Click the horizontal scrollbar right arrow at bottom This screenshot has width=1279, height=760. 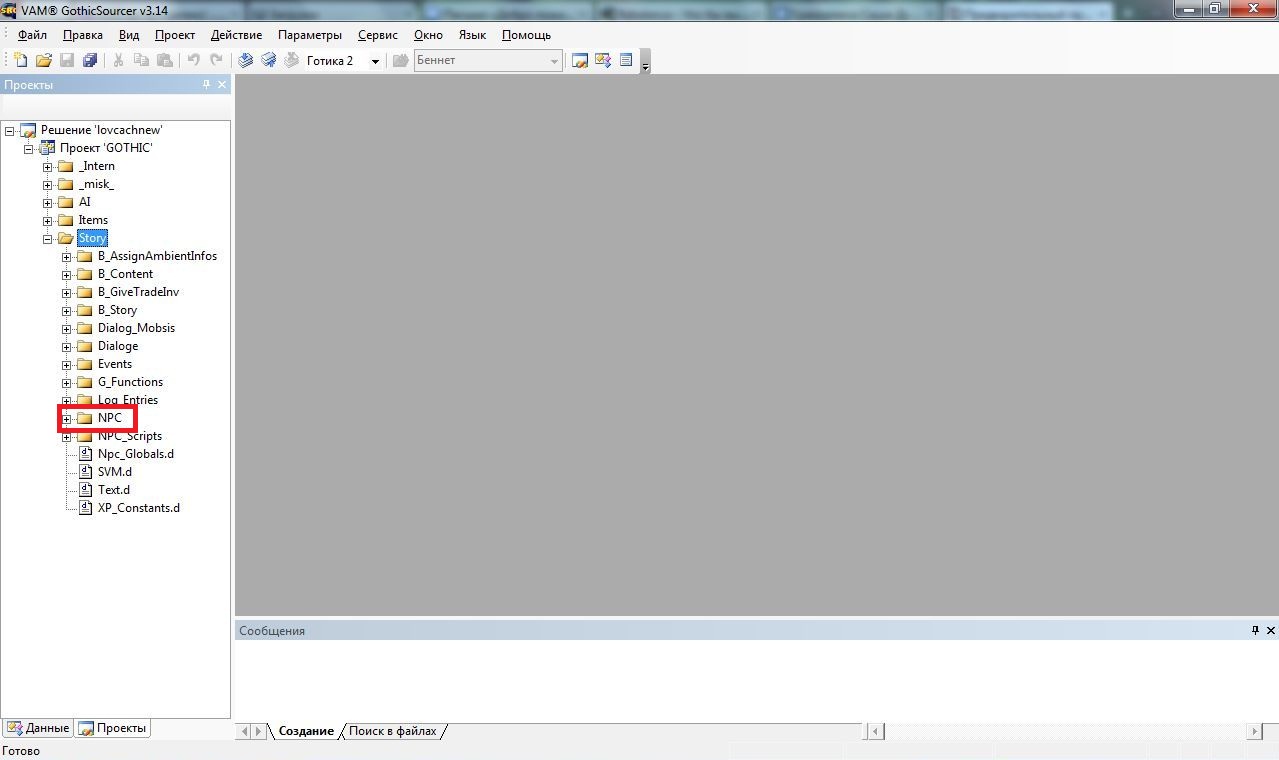point(1255,732)
